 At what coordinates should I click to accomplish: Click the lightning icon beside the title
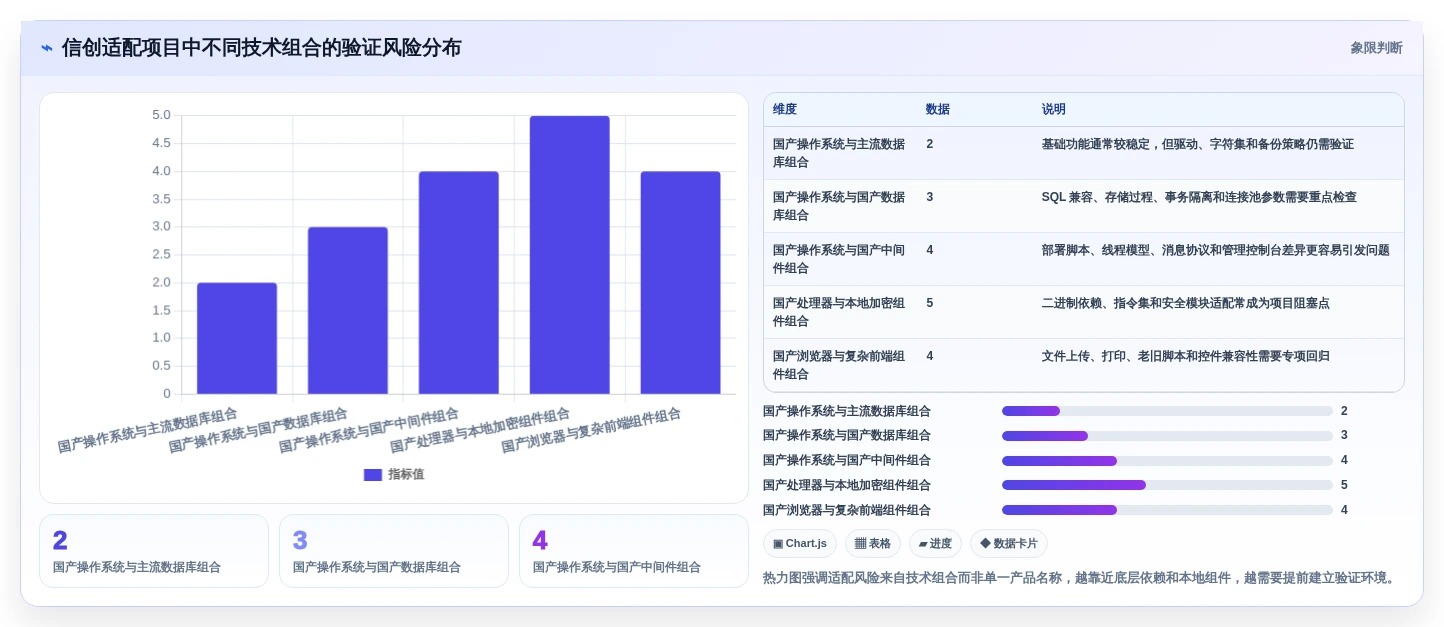(47, 48)
